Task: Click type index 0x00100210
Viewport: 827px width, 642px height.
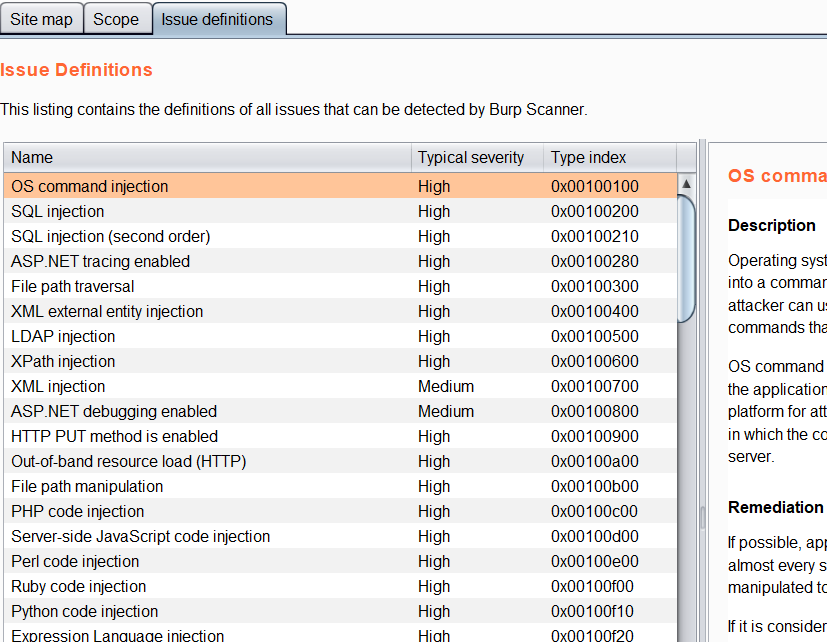Action: point(594,236)
